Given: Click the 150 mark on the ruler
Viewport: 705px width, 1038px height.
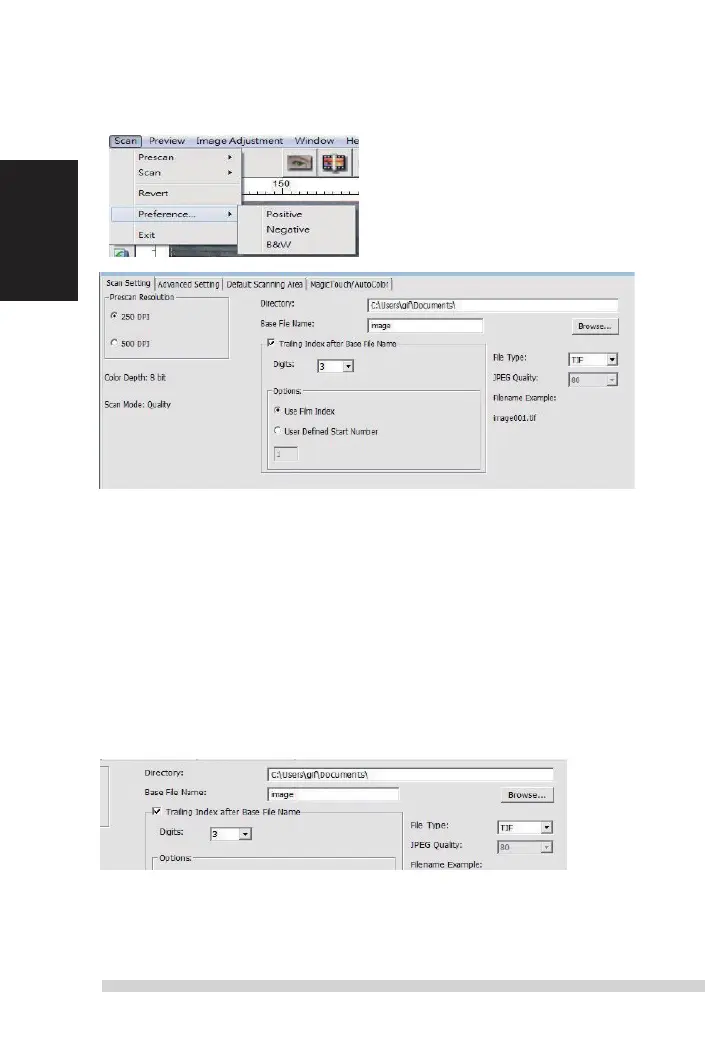Looking at the screenshot, I should pos(281,183).
